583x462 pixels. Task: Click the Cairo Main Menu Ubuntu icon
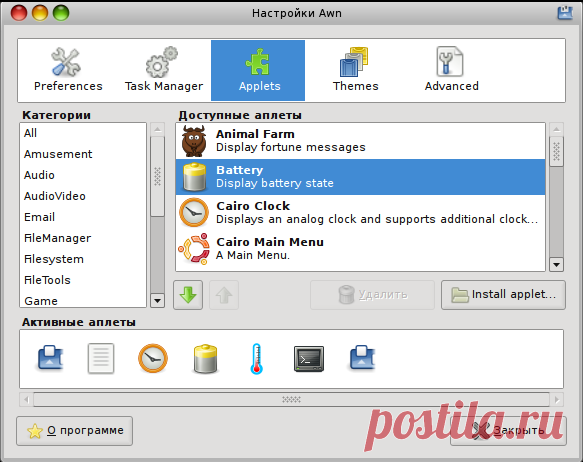[x=194, y=249]
